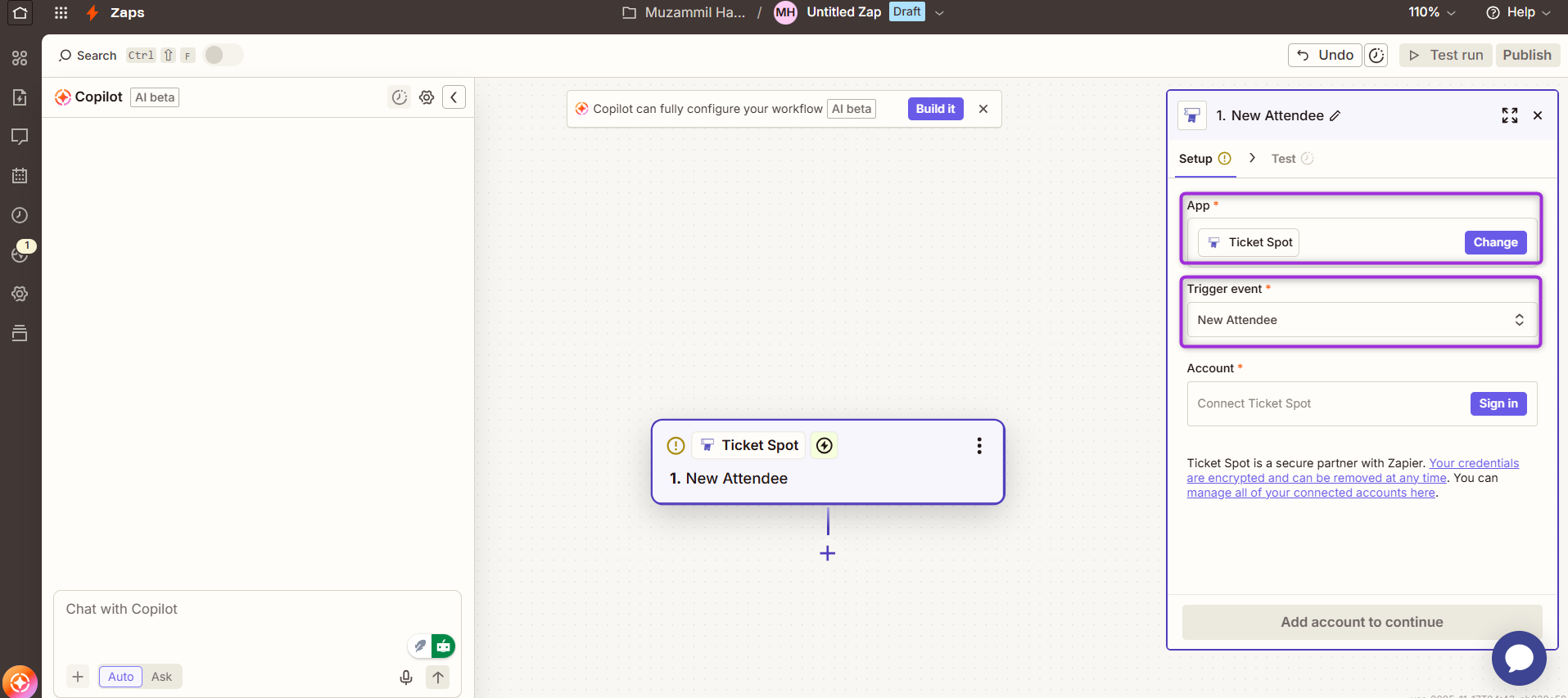This screenshot has width=1568, height=698.
Task: Collapse the Copilot panel with chevron
Action: click(x=454, y=97)
